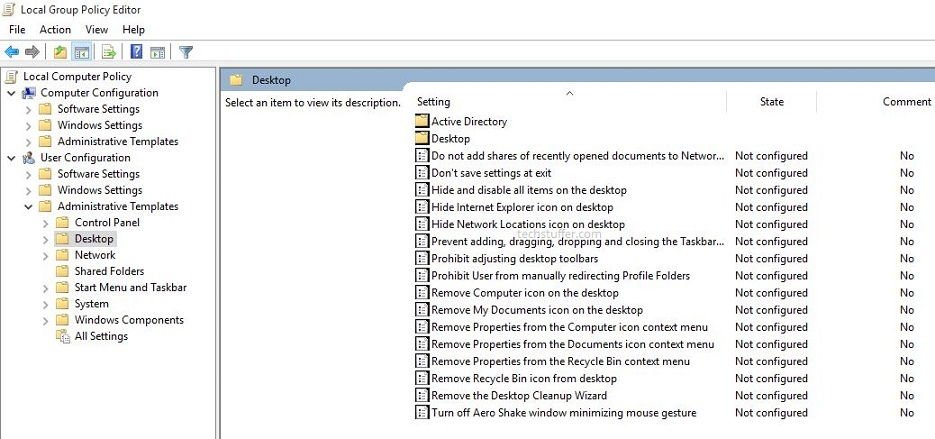This screenshot has width=935, height=439.
Task: Click 'Not configured' state for Turn off Aero Shake
Action: point(771,413)
